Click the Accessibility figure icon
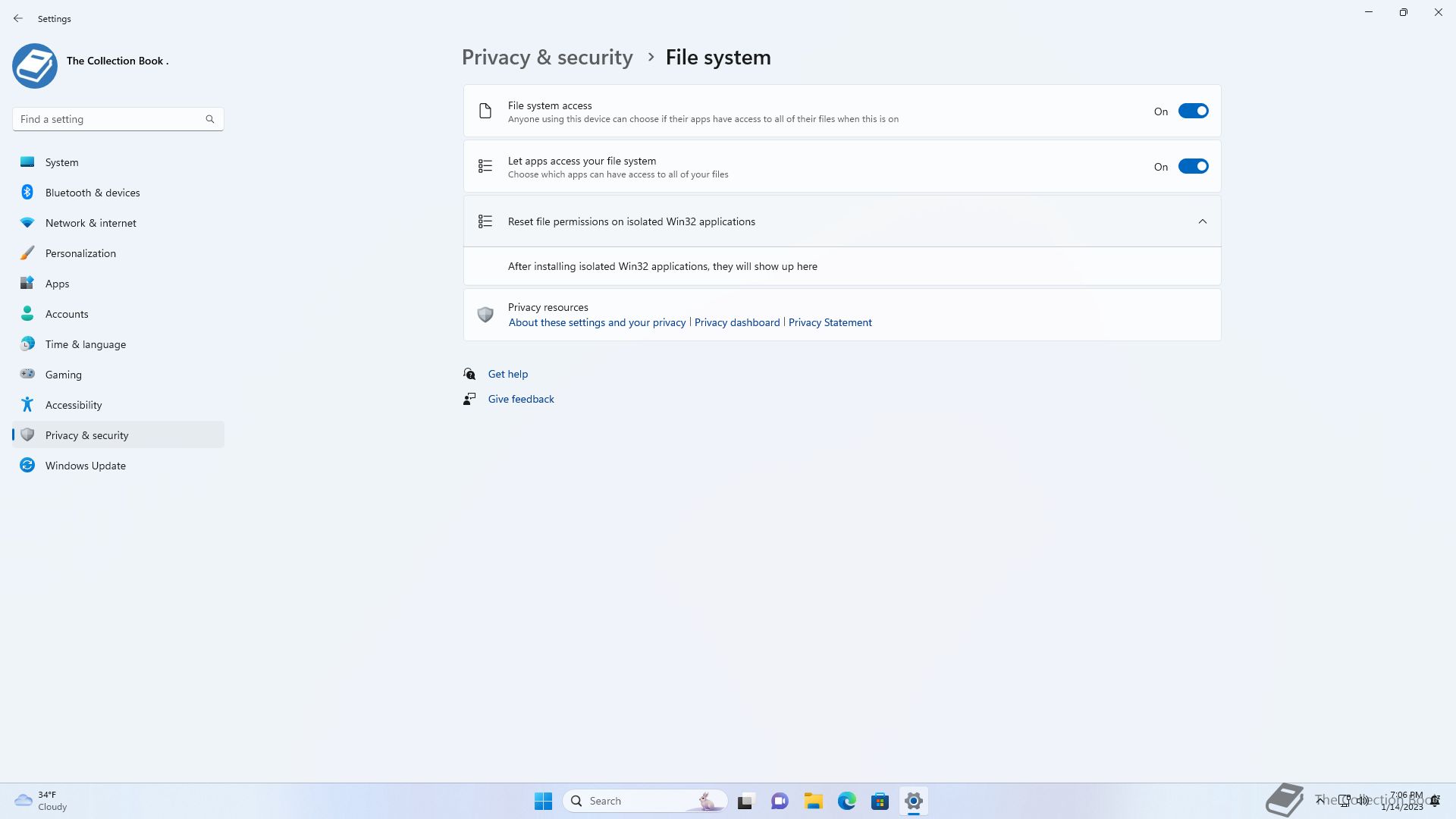 (x=27, y=404)
